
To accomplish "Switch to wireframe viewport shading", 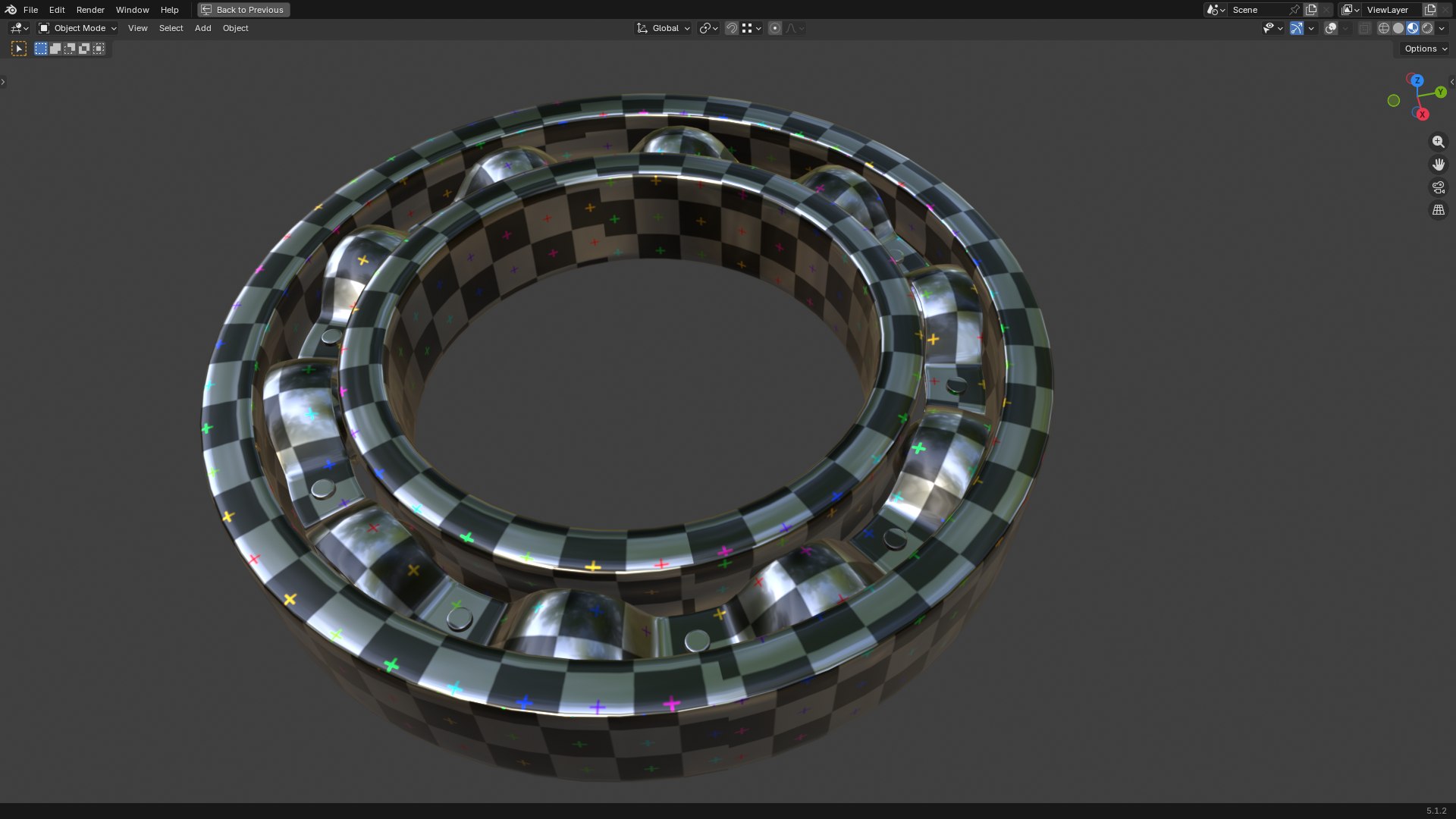I will coord(1383,28).
